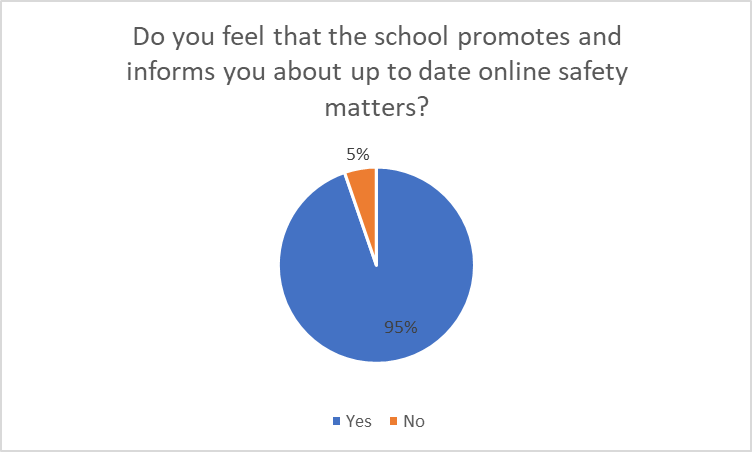Image resolution: width=752 pixels, height=452 pixels.
Task: Select the 5% data label
Action: tap(358, 154)
